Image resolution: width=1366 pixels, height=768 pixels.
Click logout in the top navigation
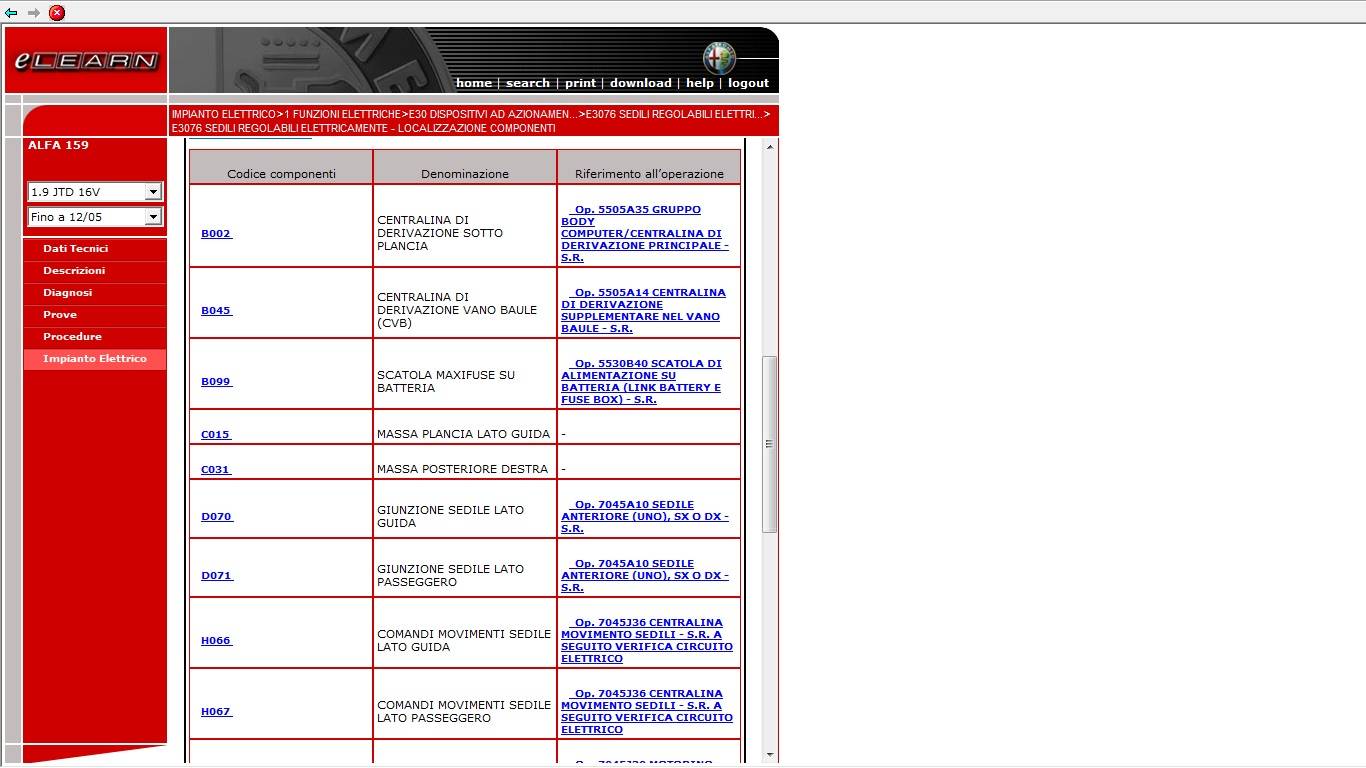748,83
